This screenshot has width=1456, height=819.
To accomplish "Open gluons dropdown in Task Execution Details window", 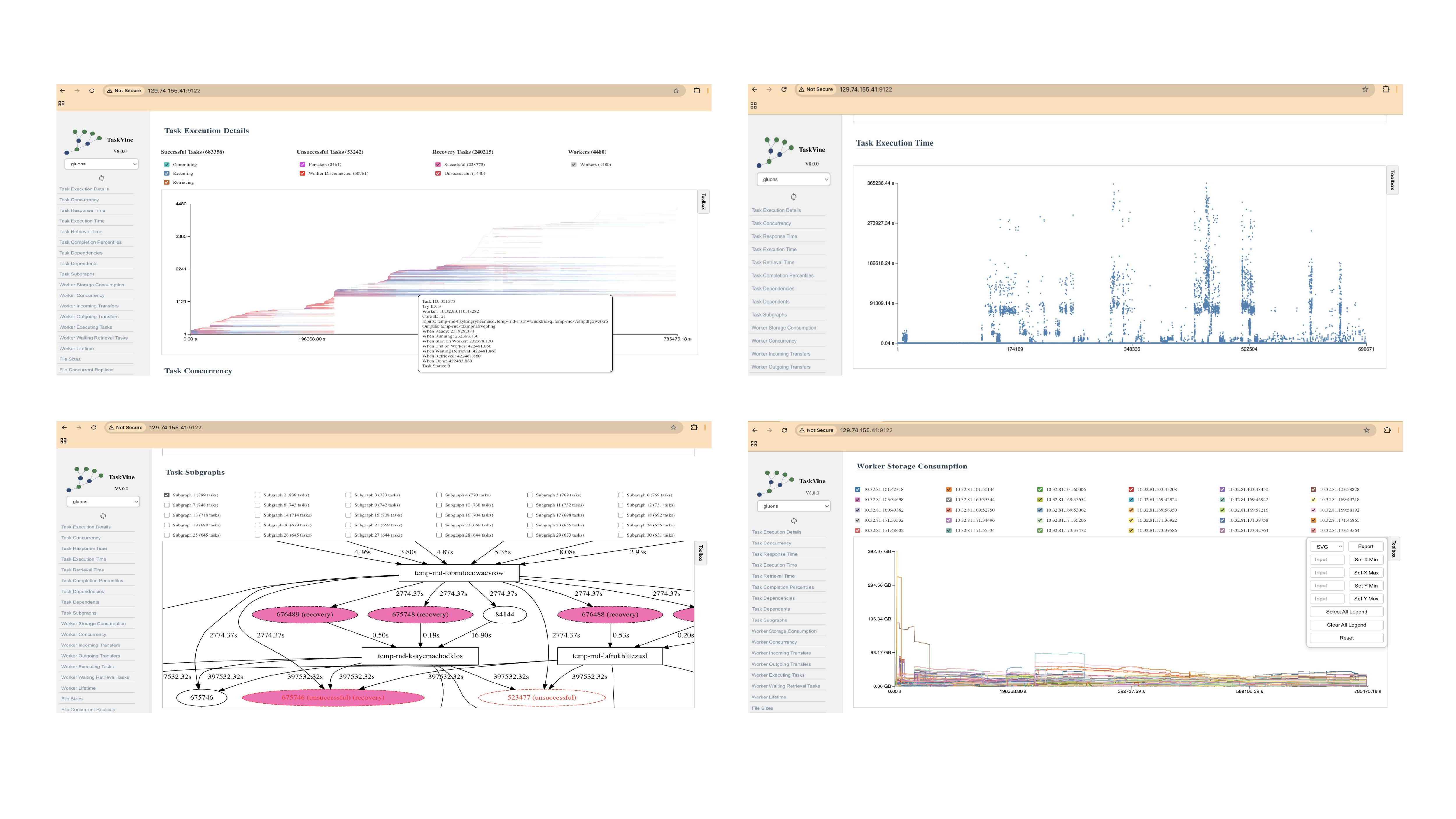I will click(102, 164).
